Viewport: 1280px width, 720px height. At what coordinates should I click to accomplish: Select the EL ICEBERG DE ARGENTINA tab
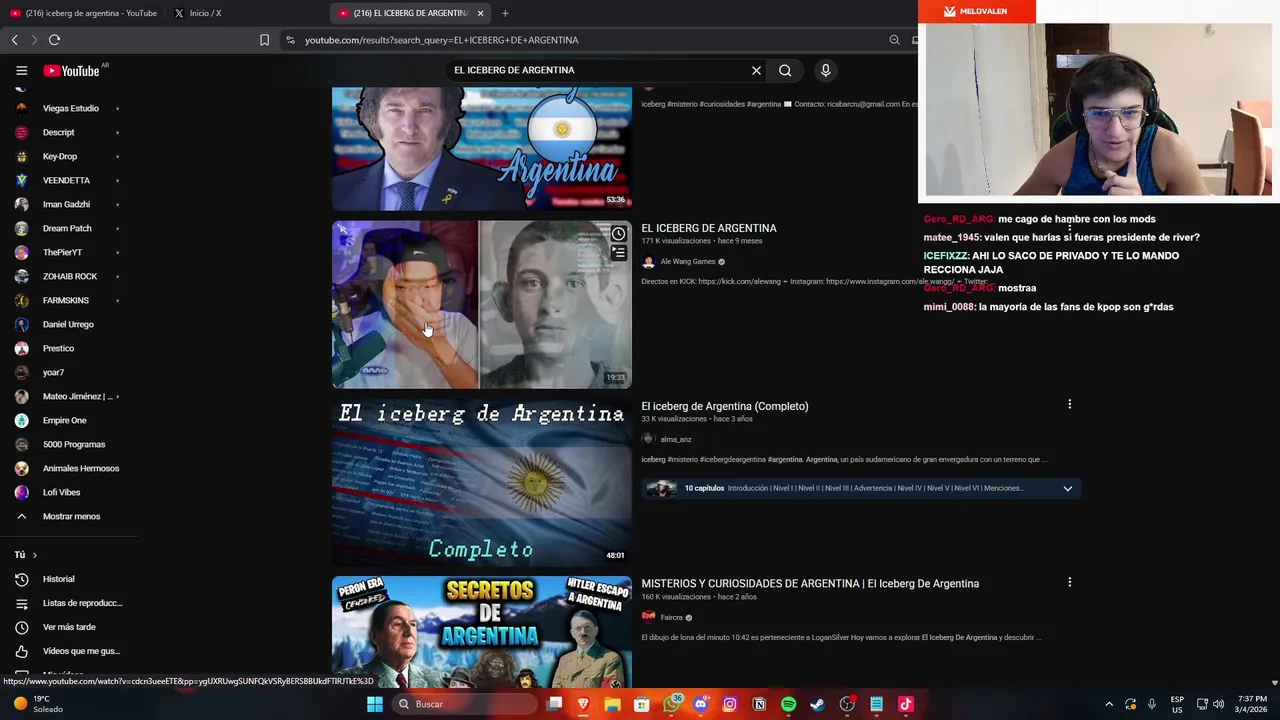pos(404,13)
